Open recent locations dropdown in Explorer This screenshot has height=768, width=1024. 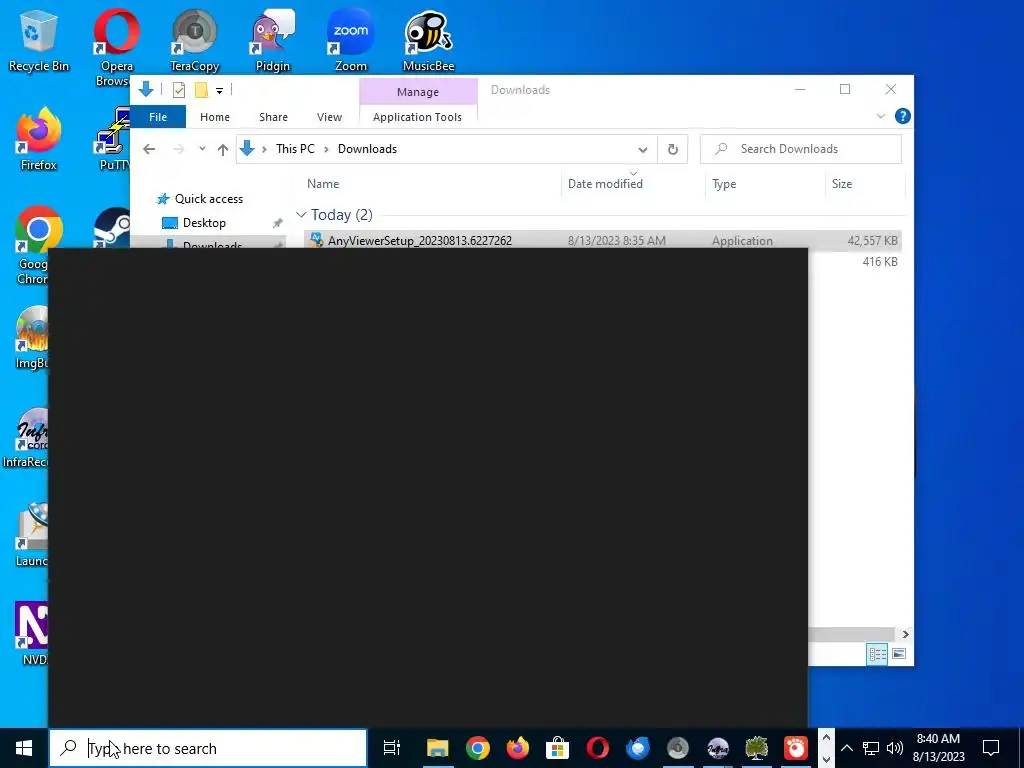click(x=202, y=149)
